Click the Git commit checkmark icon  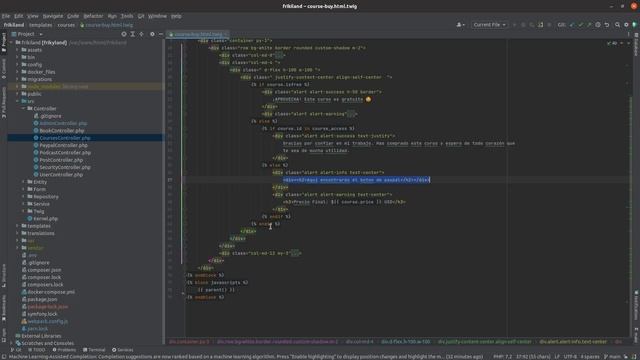pyautogui.click(x=580, y=25)
